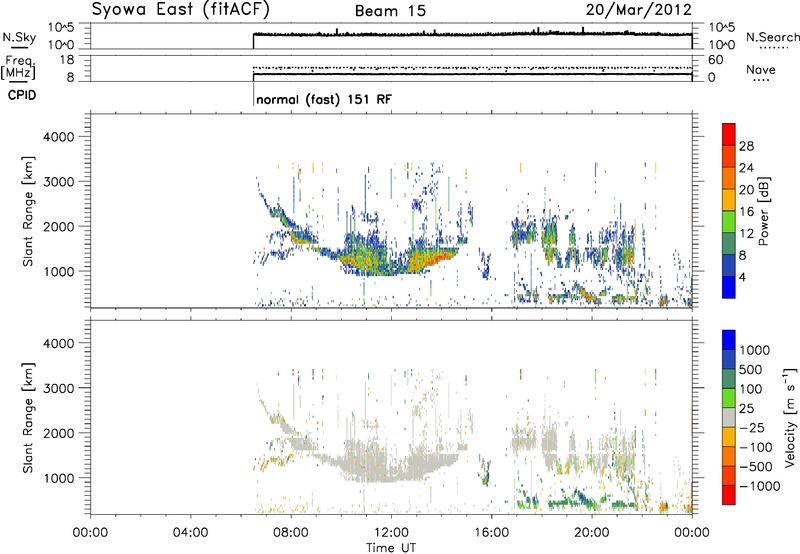Click the '1000' tick on velocity colorbar
This screenshot has height=554, width=800.
click(755, 350)
